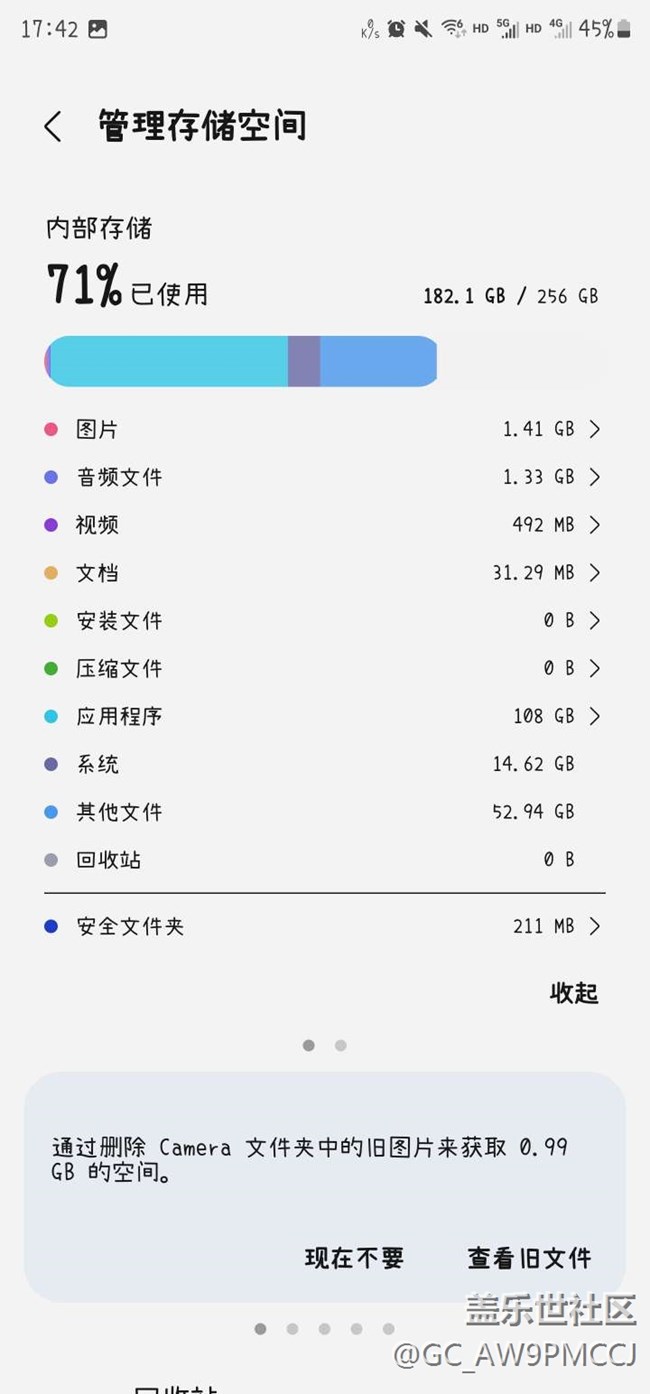Tap the muted sound status icon
The width and height of the screenshot is (650, 1394).
(x=423, y=29)
